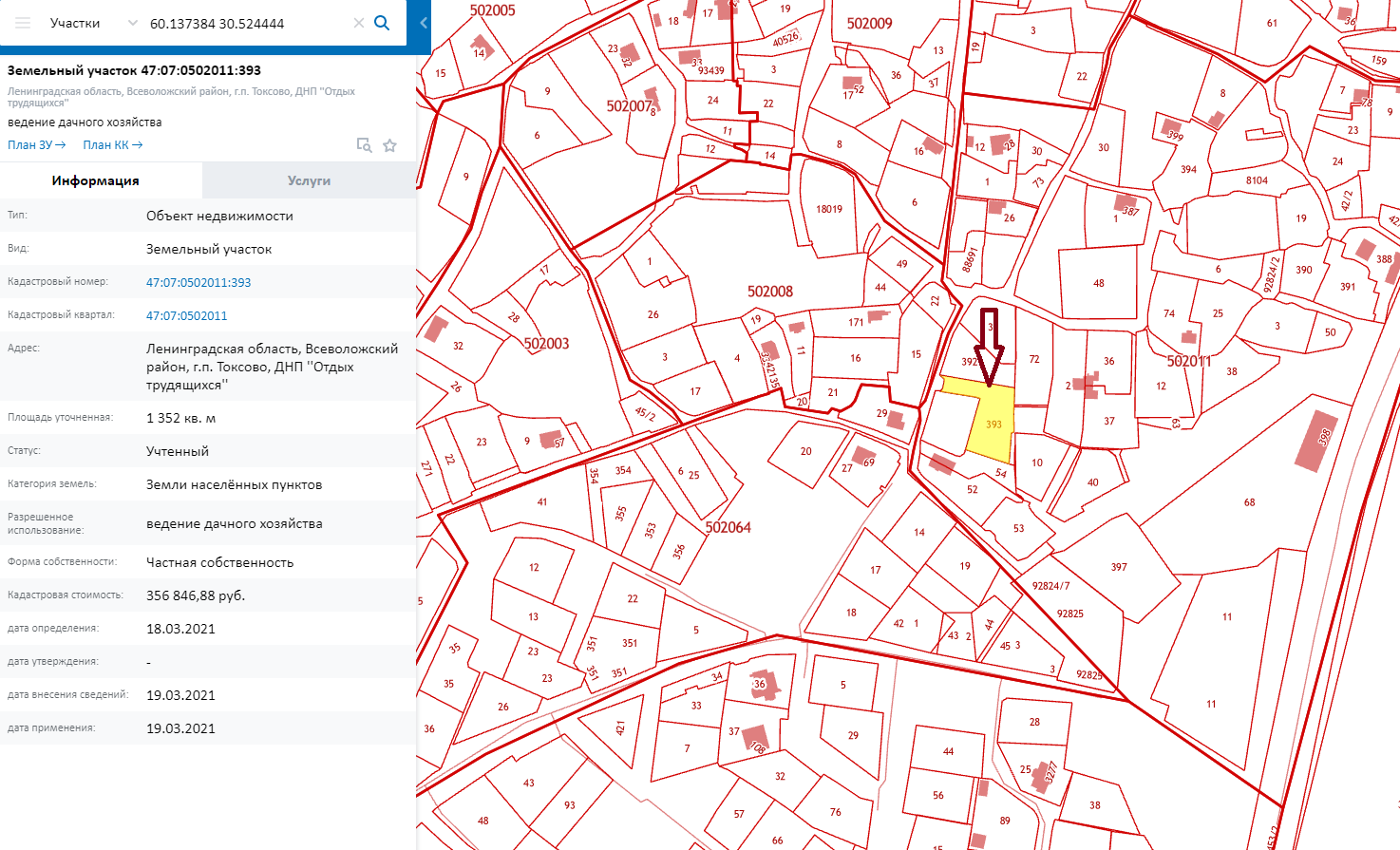Select parcel 391 on the map
The height and width of the screenshot is (850, 1400).
pos(1348,286)
